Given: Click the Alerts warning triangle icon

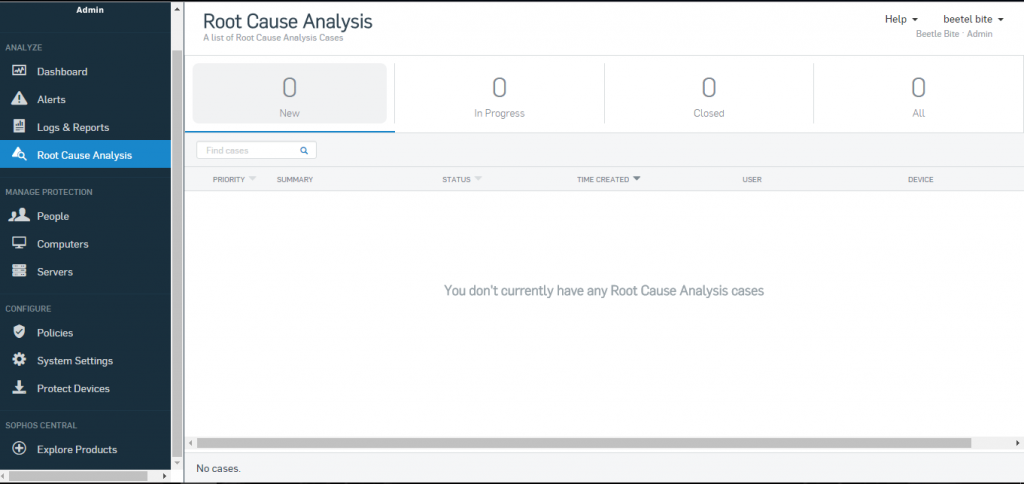Looking at the screenshot, I should tap(20, 99).
